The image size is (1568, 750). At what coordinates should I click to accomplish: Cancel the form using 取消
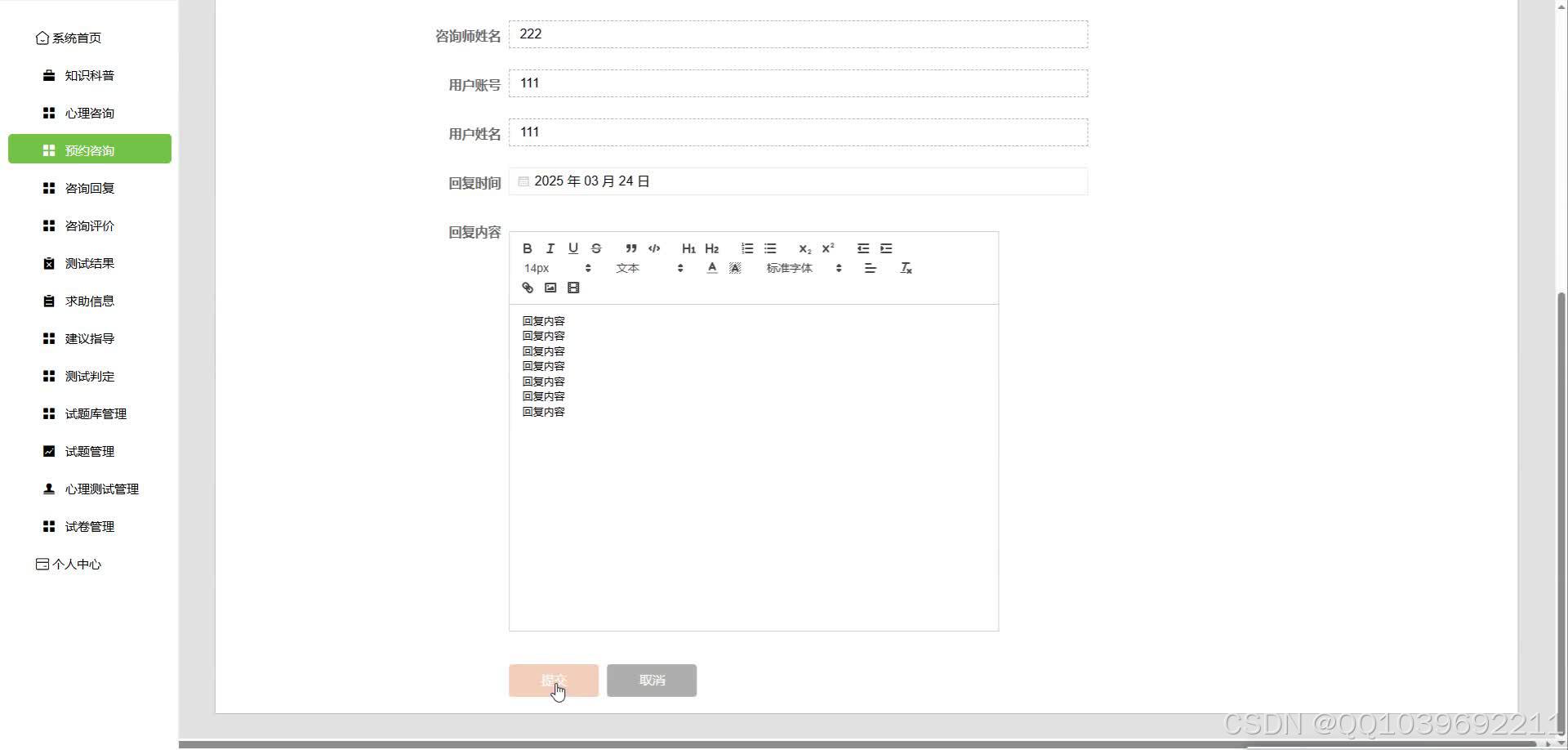pos(651,680)
